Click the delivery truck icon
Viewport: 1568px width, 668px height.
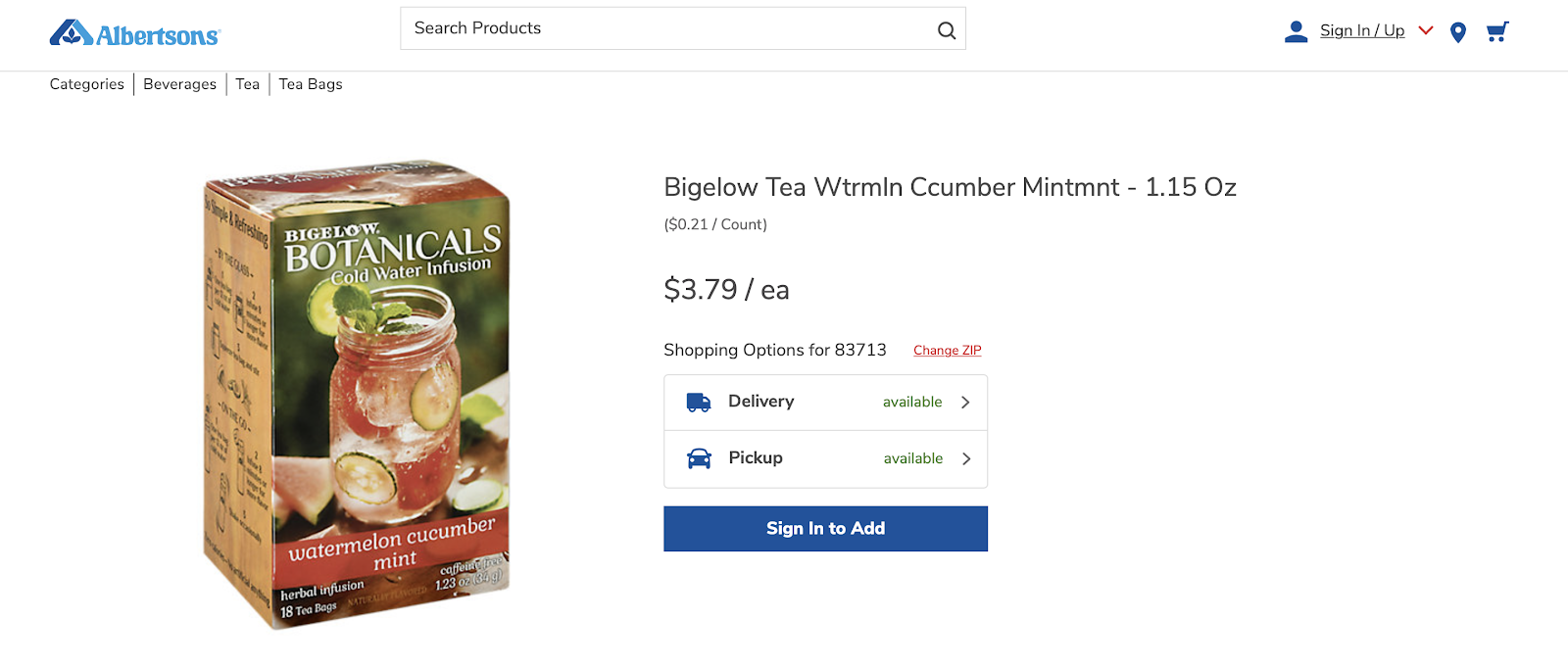tap(699, 403)
